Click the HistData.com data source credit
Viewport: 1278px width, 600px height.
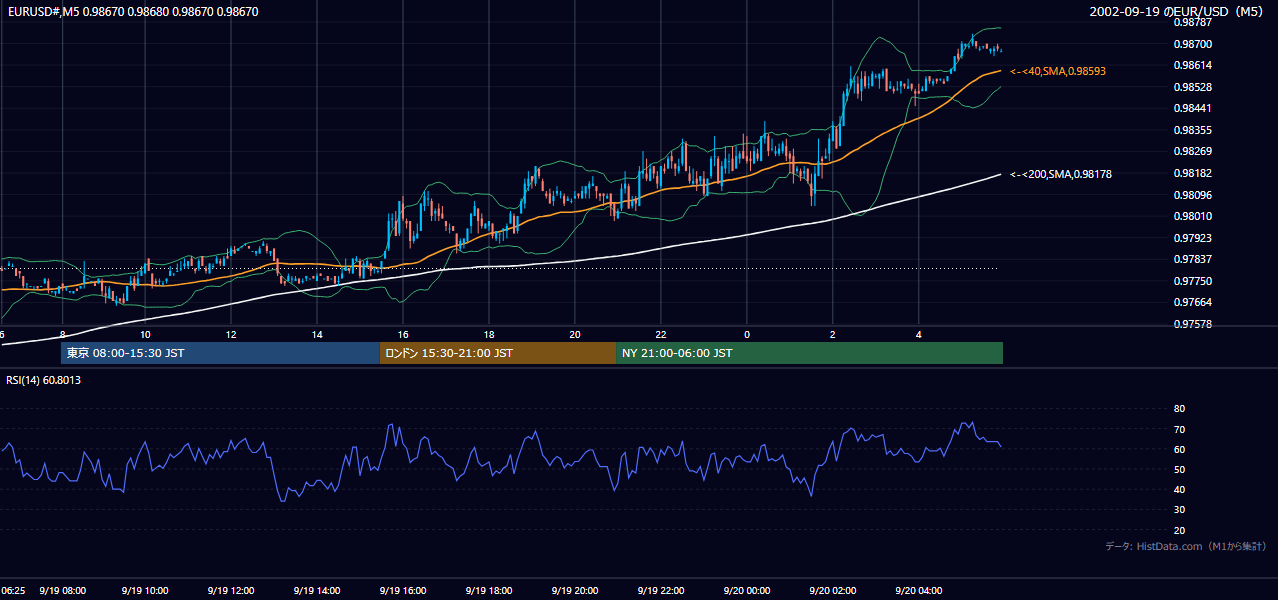(x=1186, y=546)
